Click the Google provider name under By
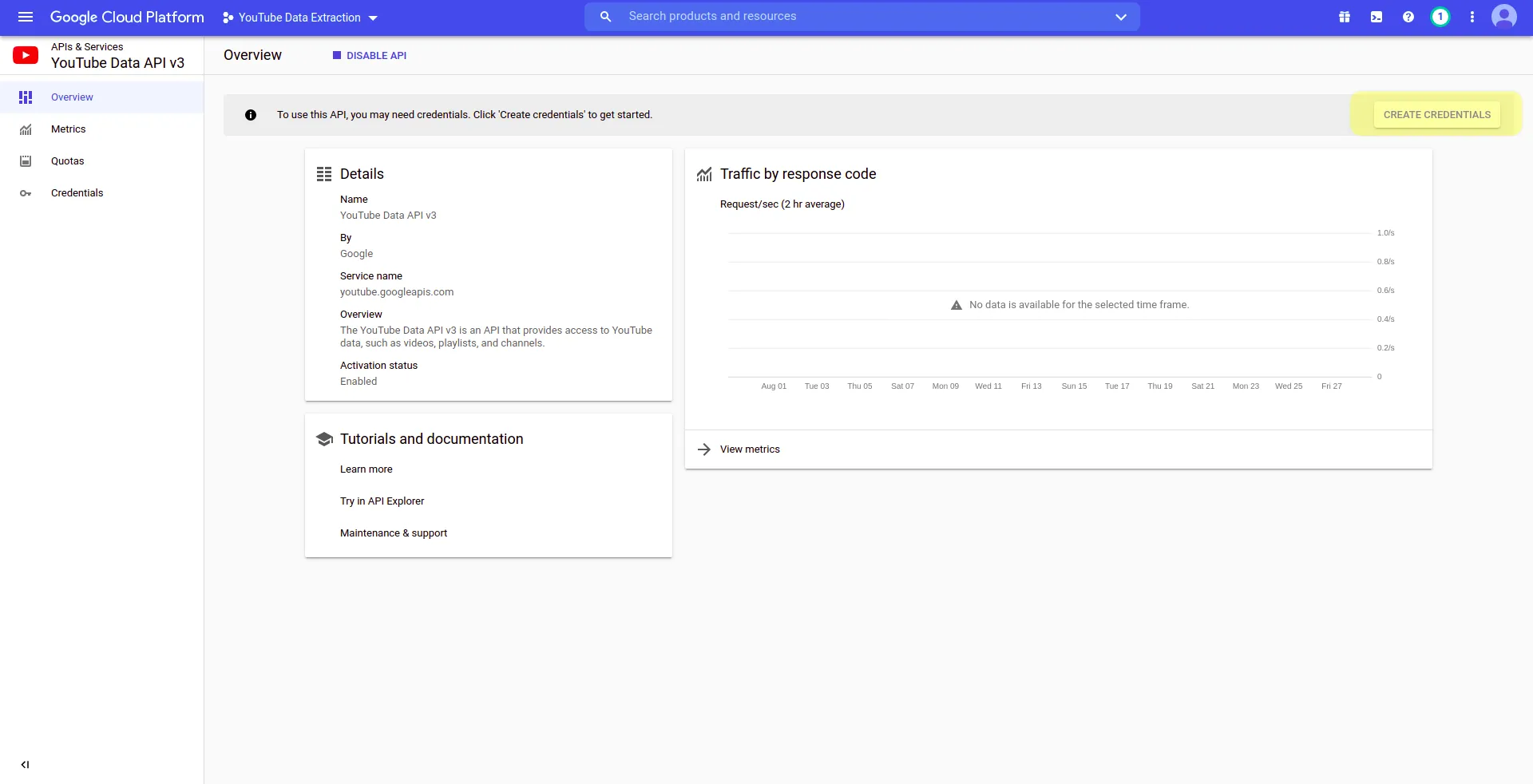Image resolution: width=1533 pixels, height=784 pixels. click(356, 254)
